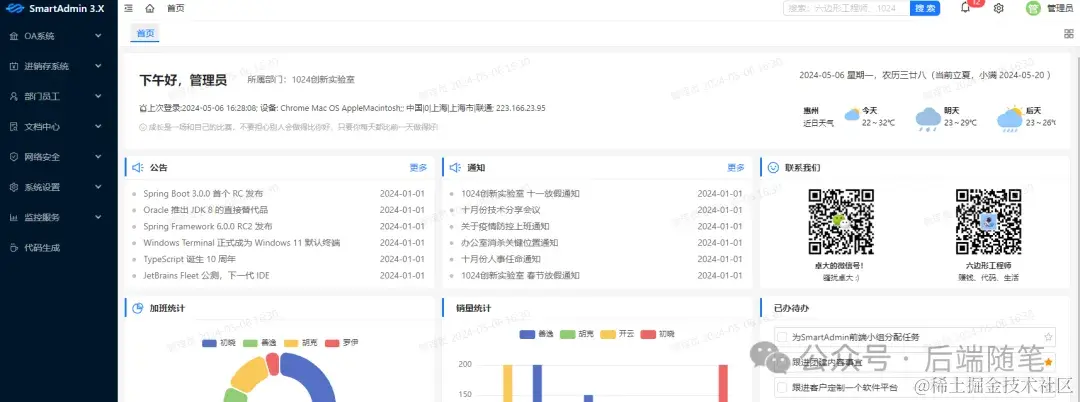Click the 搜索 button
1080x402 pixels.
click(x=926, y=8)
